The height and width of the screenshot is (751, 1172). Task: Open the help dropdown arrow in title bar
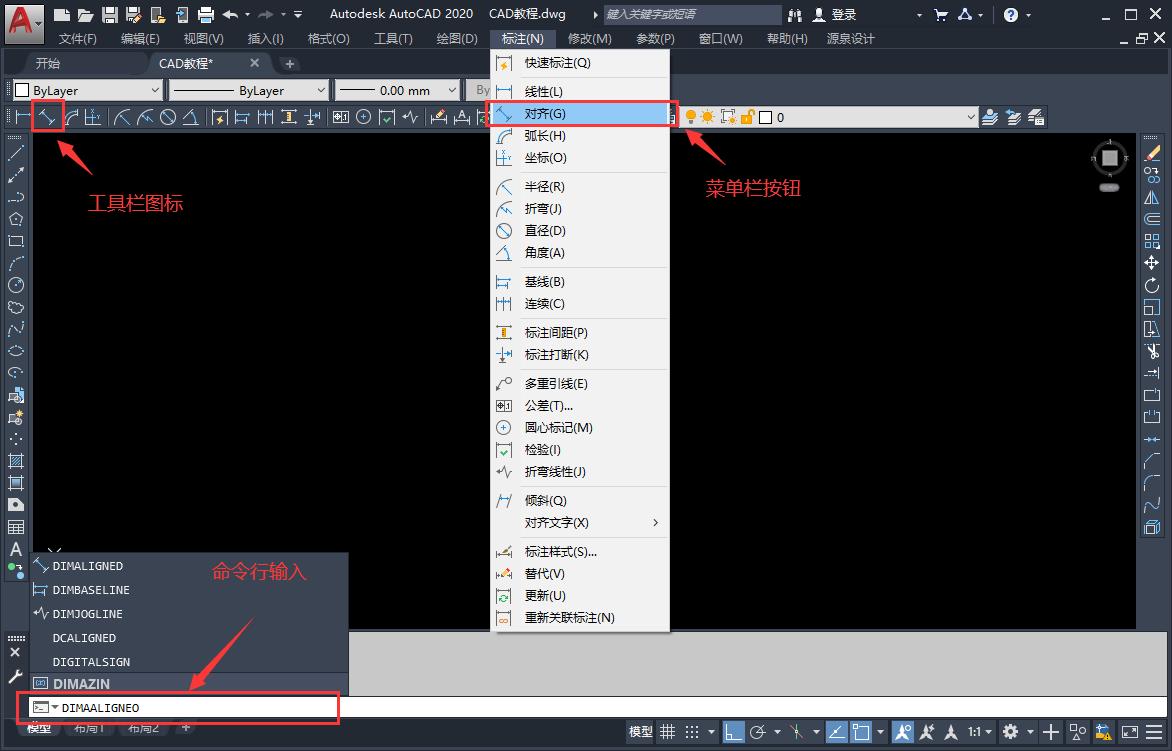[1028, 15]
